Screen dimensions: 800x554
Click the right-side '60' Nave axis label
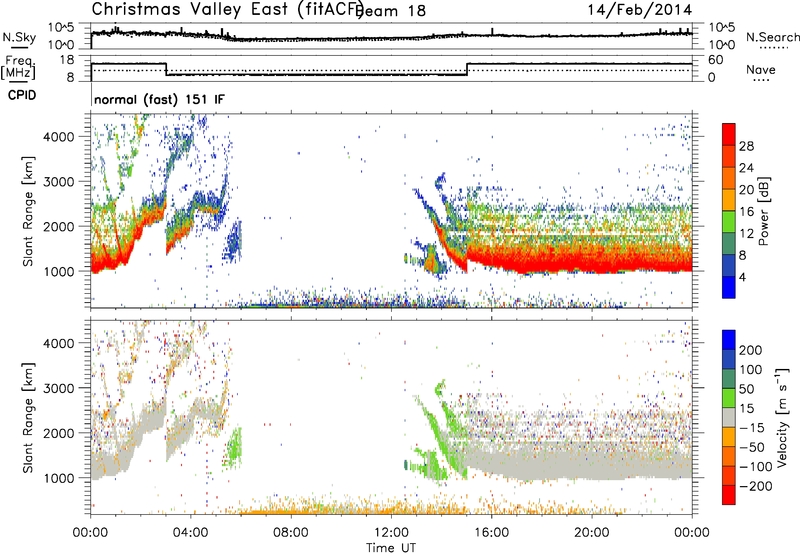click(716, 60)
